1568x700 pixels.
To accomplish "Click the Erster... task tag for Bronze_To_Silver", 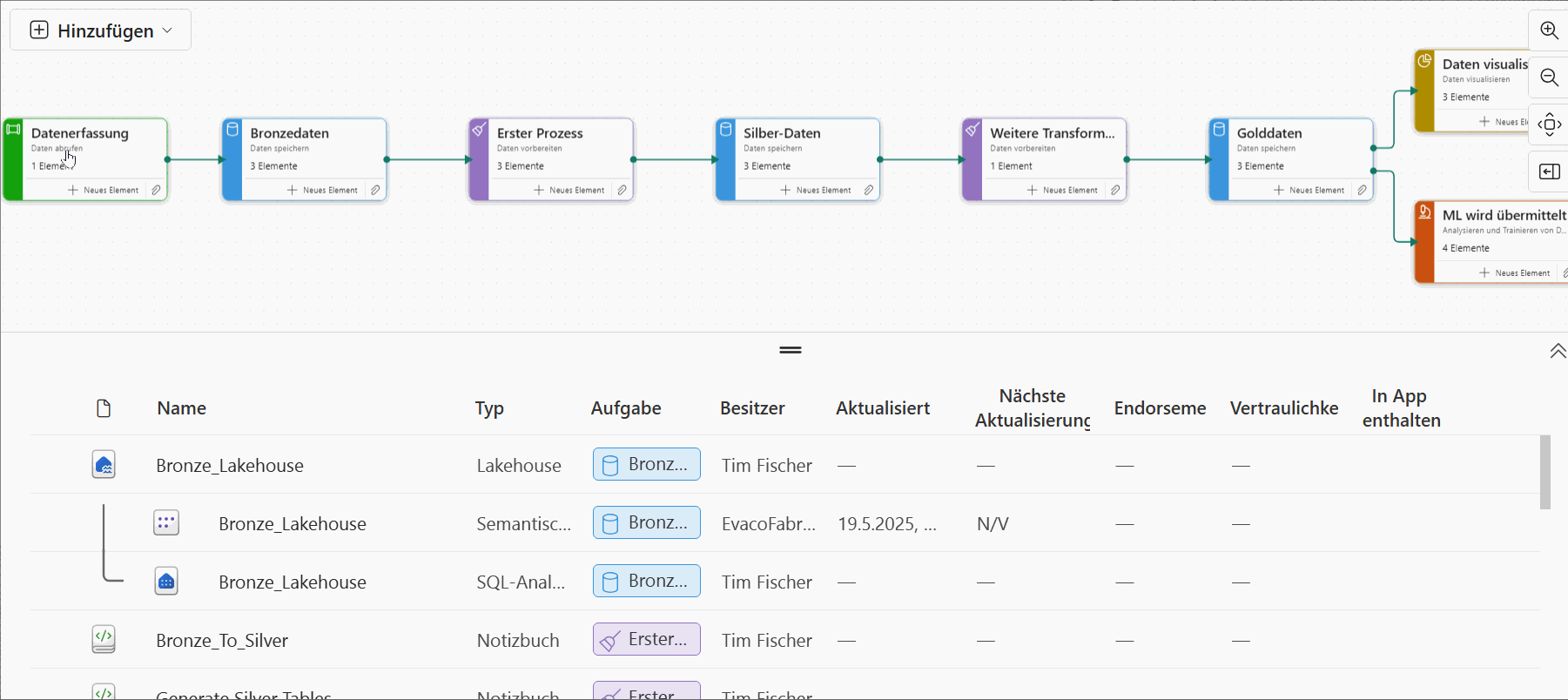I will (646, 640).
